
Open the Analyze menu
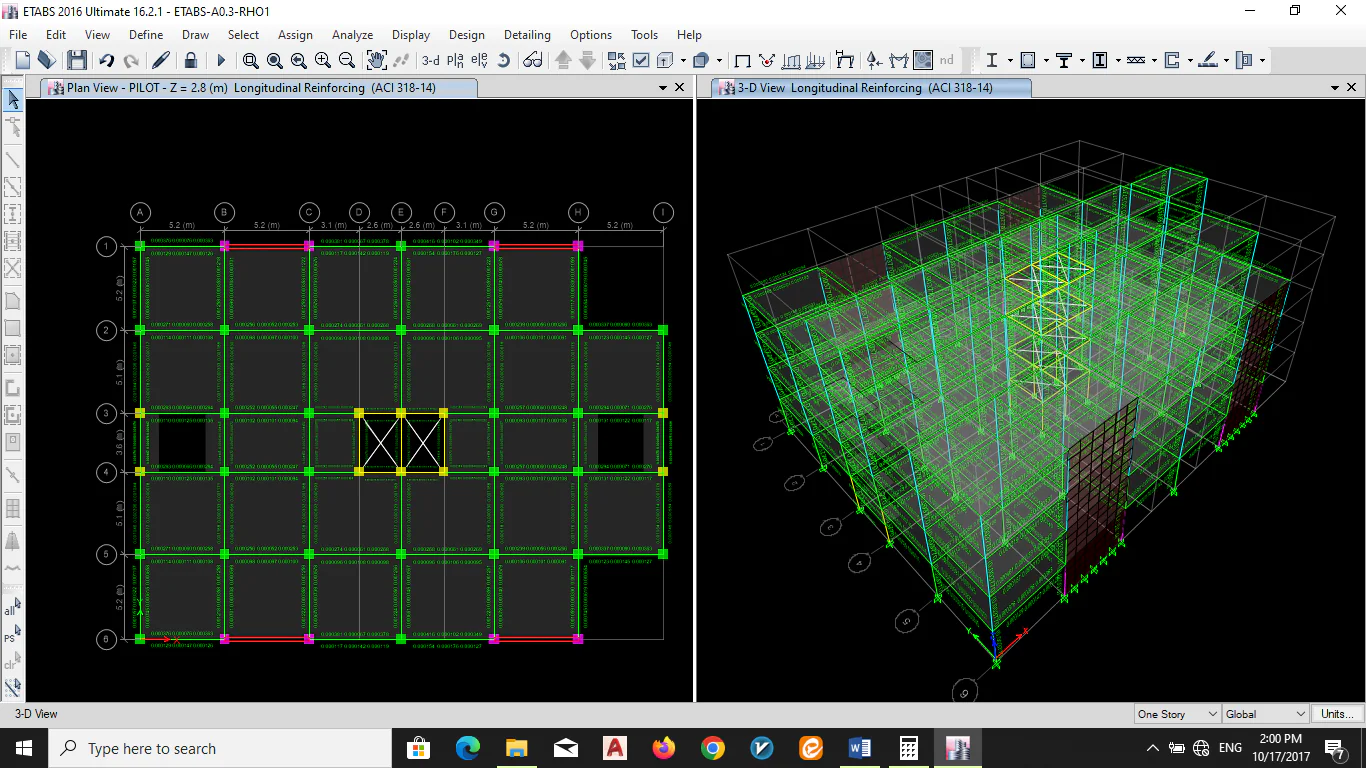tap(352, 34)
